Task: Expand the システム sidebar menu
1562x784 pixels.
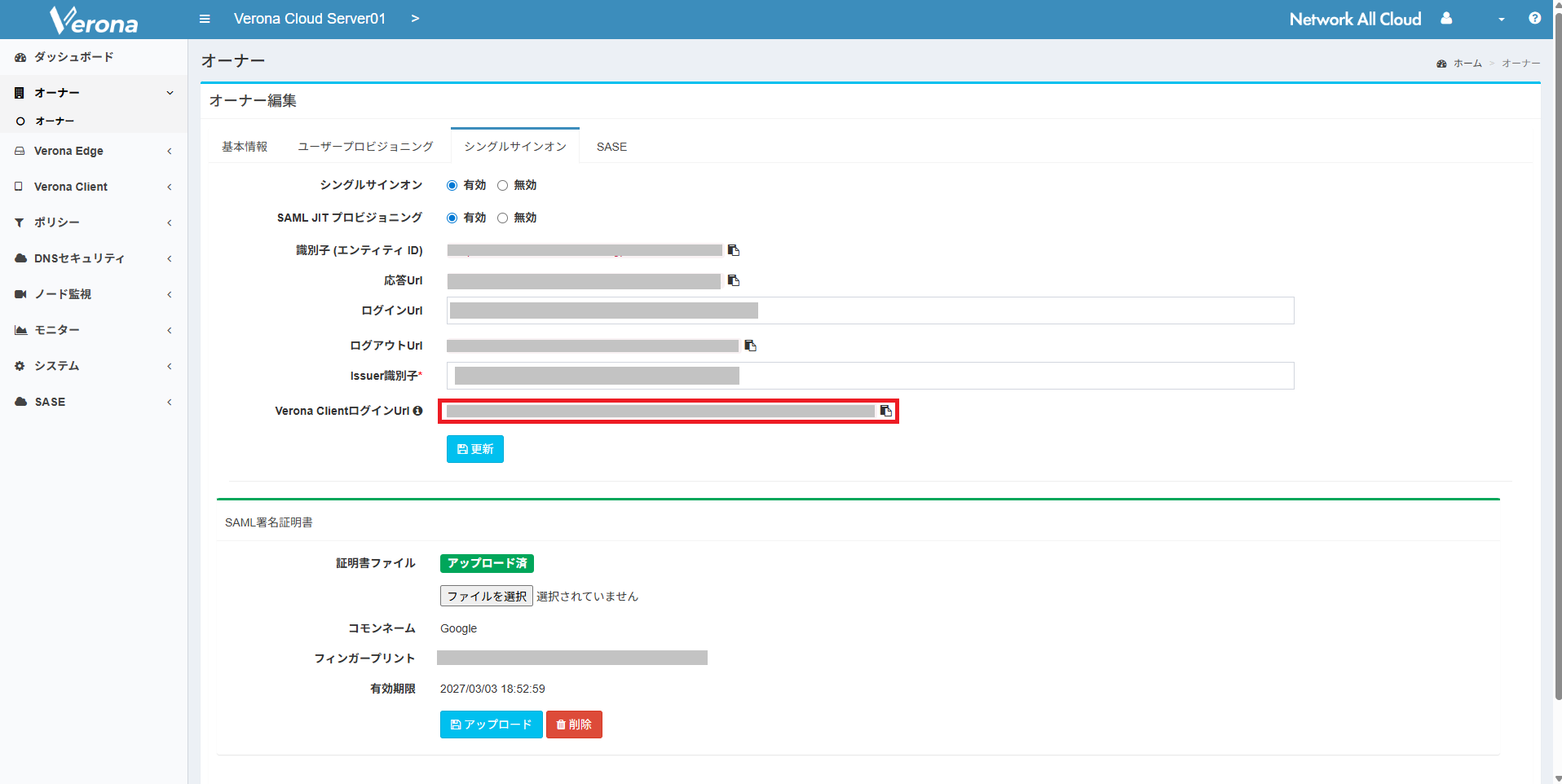Action: click(x=170, y=366)
